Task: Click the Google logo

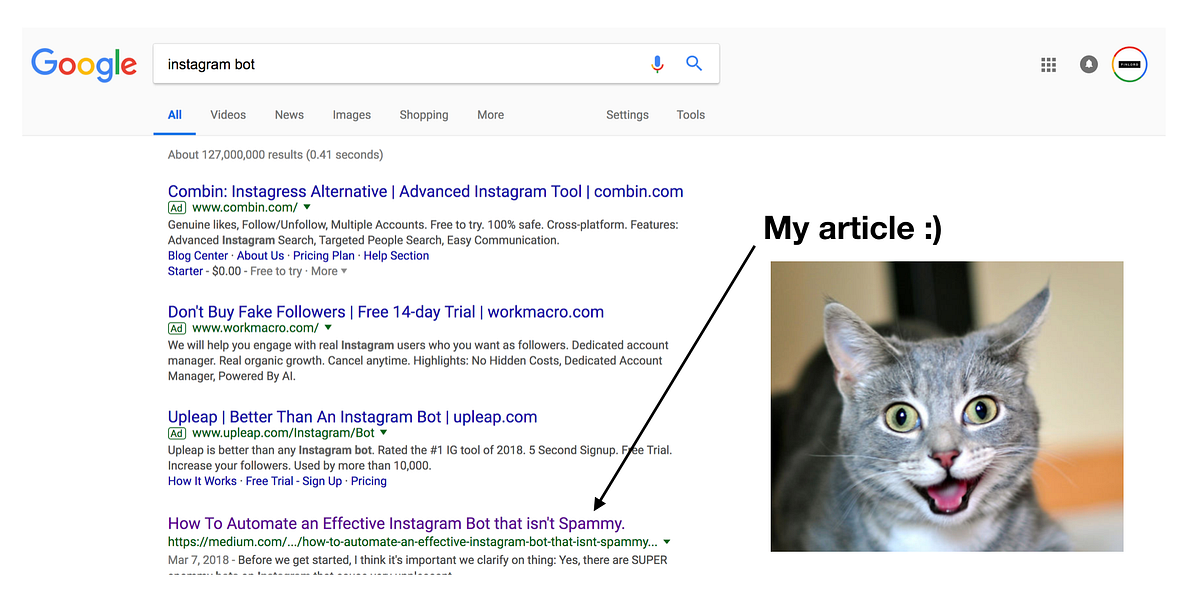Action: click(84, 64)
